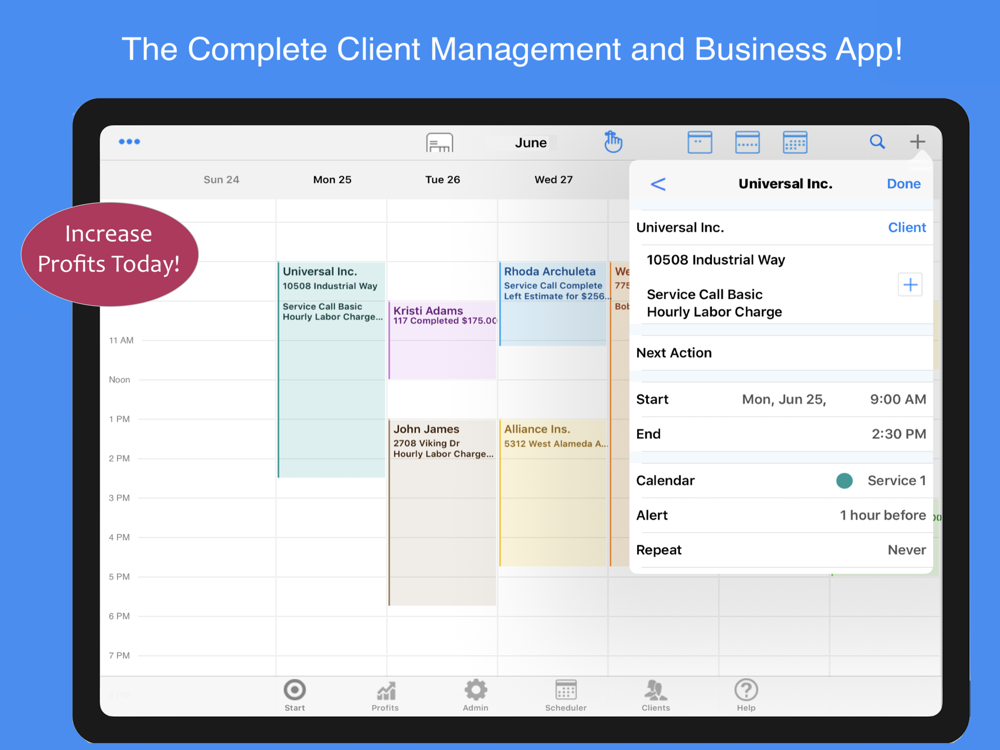Open the three-dot more menu
The width and height of the screenshot is (1000, 750).
(x=129, y=142)
